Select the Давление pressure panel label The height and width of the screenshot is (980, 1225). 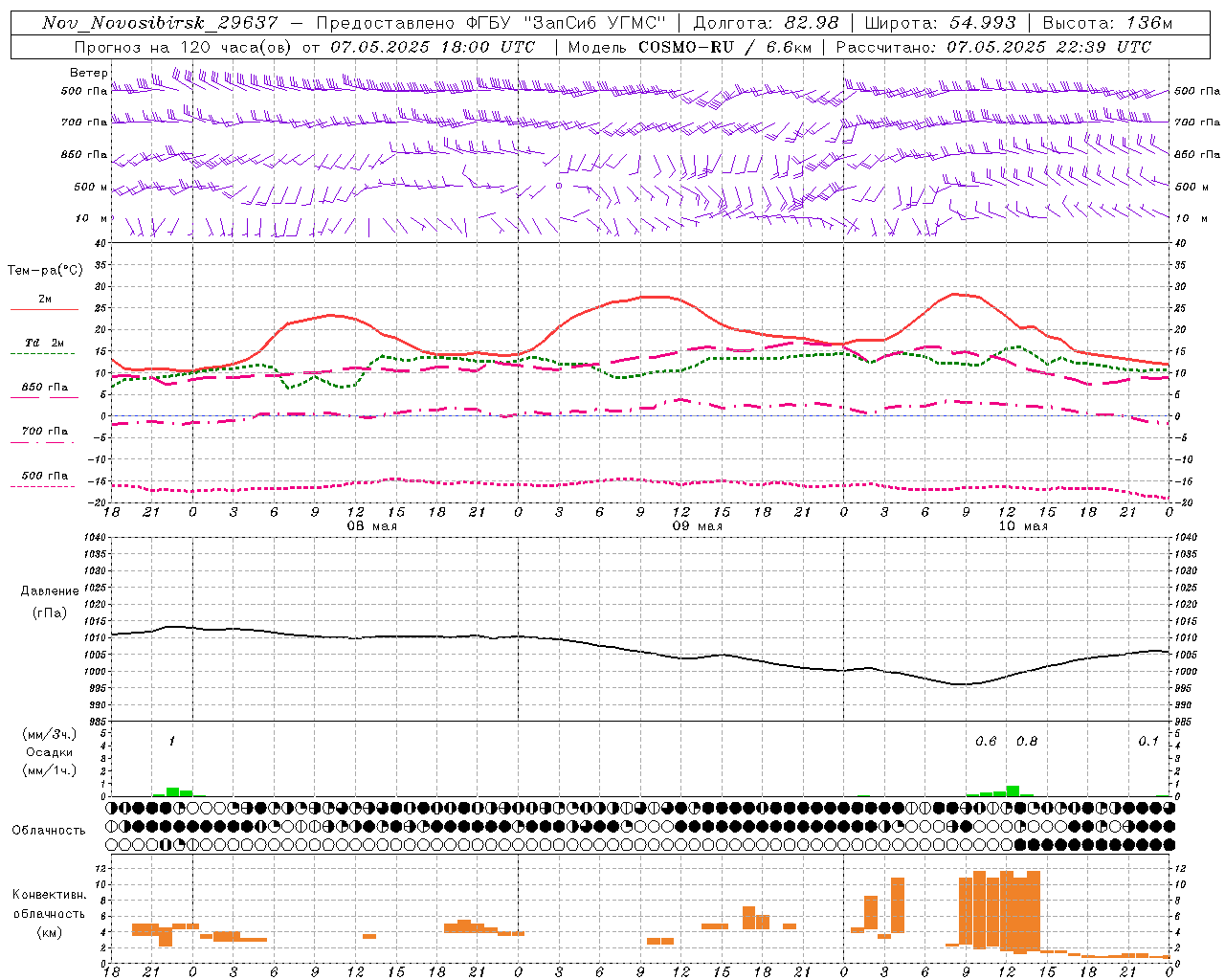(x=50, y=591)
